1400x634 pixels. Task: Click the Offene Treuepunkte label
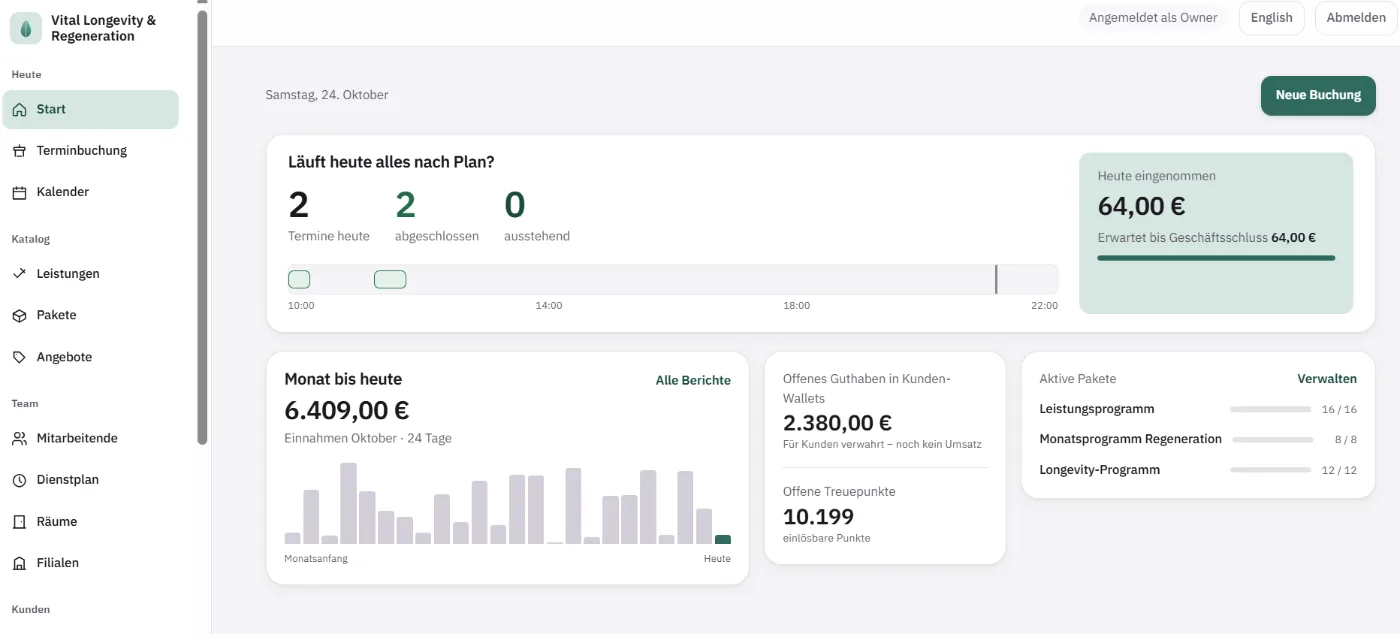pos(839,492)
